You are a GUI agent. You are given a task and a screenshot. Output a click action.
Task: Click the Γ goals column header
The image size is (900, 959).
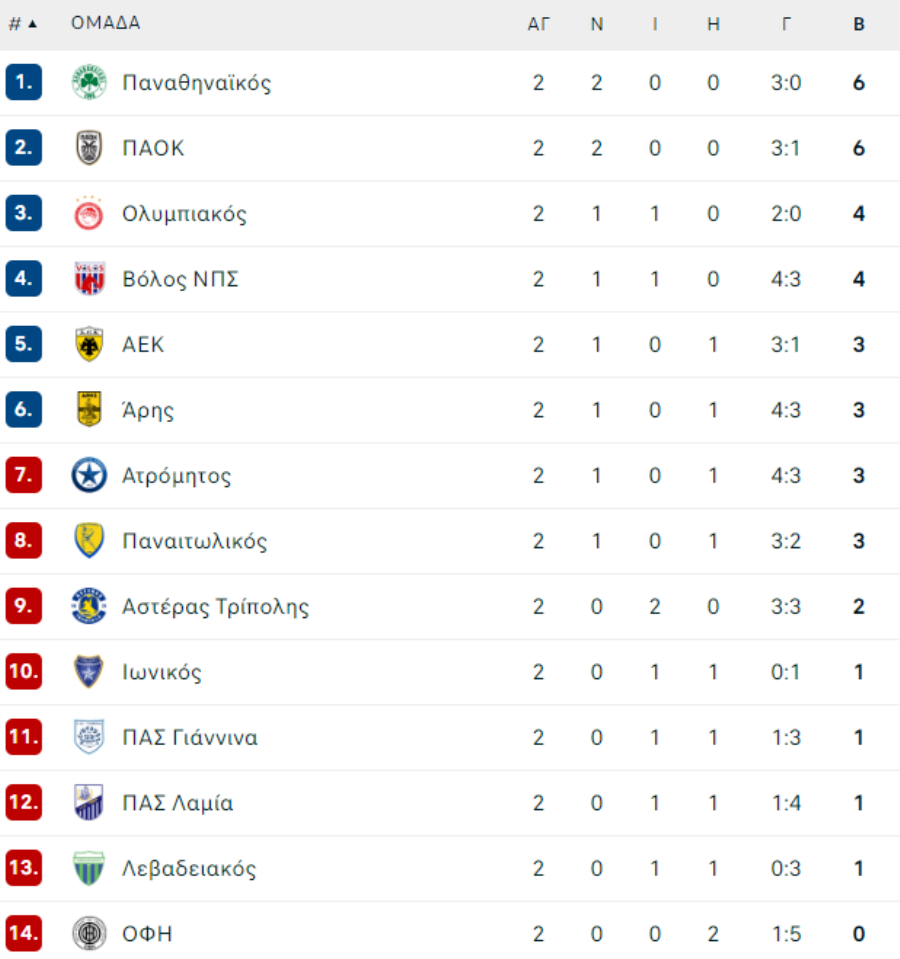click(x=786, y=24)
